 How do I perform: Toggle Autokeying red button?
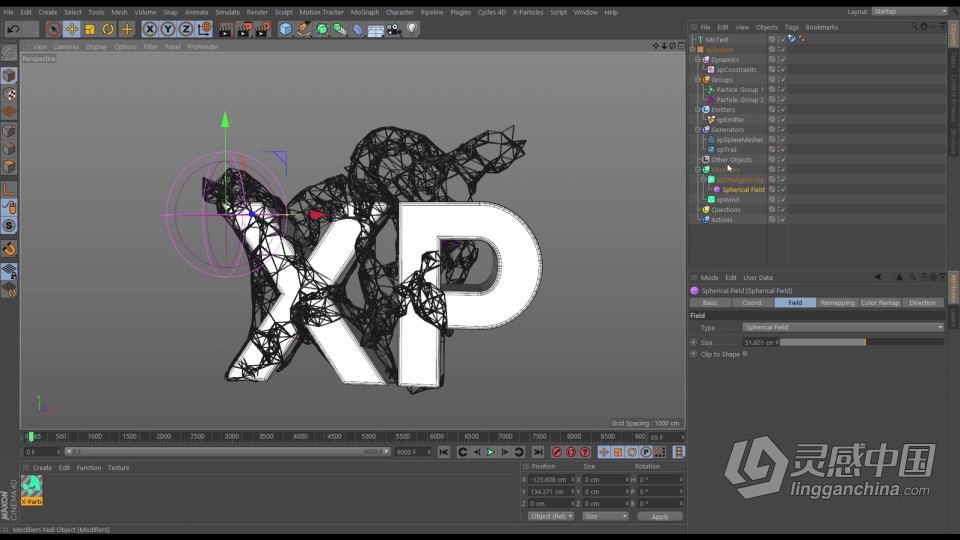[571, 452]
